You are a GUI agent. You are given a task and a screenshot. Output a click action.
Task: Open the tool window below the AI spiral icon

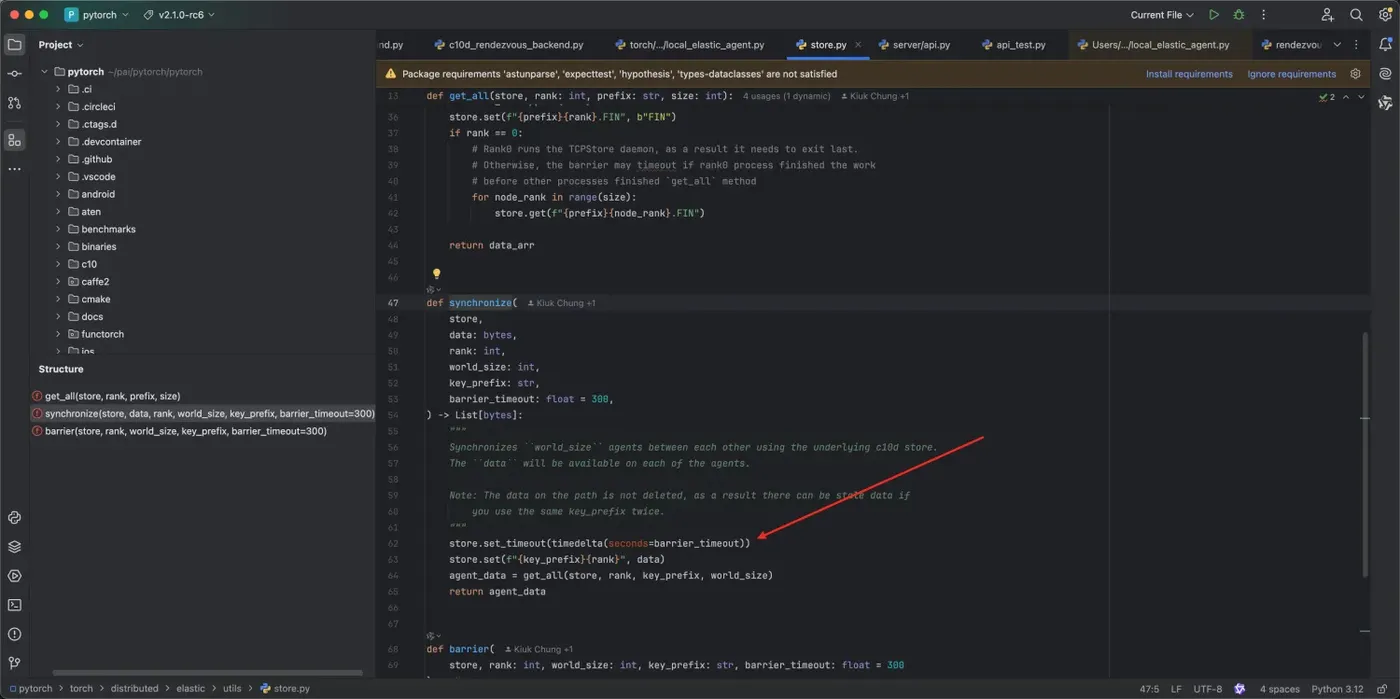1385,103
